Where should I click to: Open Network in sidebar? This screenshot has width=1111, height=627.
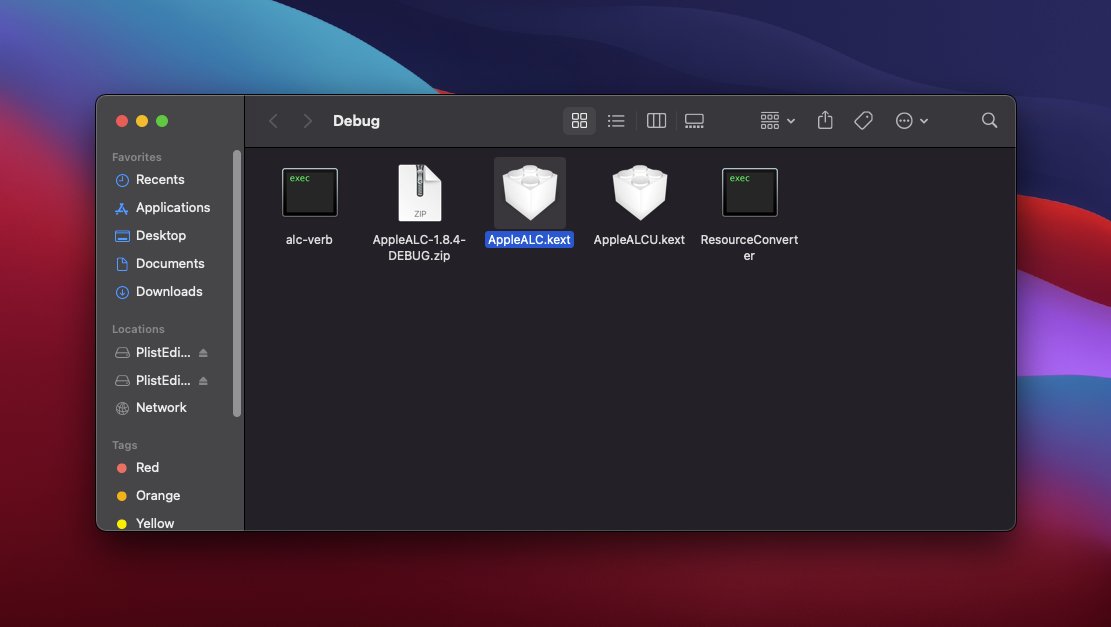click(161, 407)
